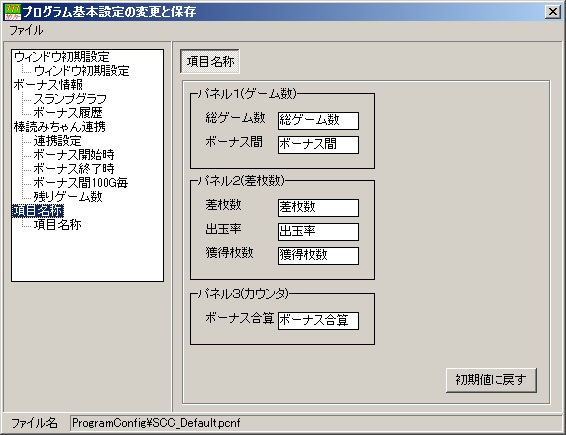
Task: Click the ボーナス合算 text field
Action: pos(318,321)
